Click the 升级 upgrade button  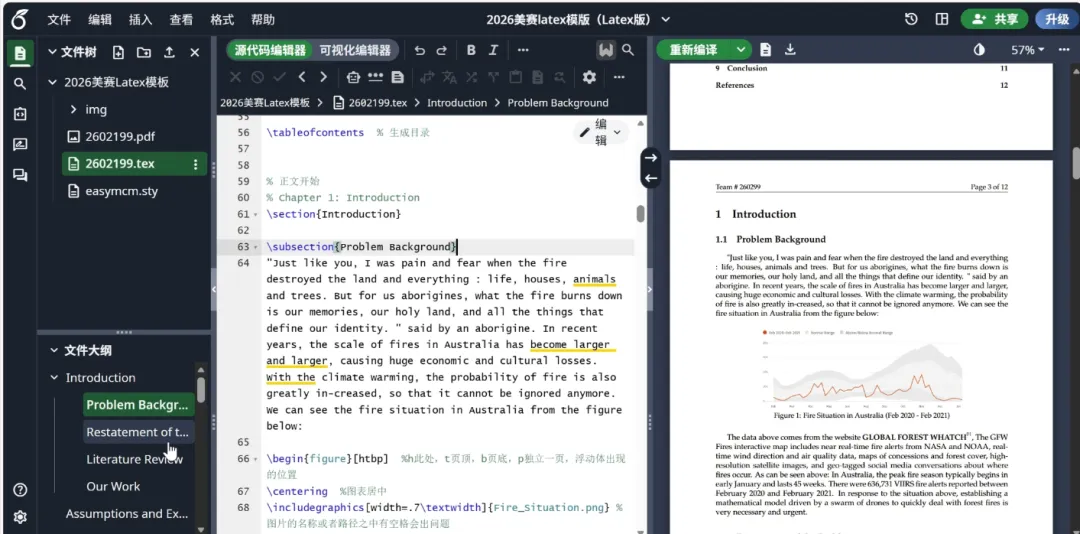pos(1057,19)
